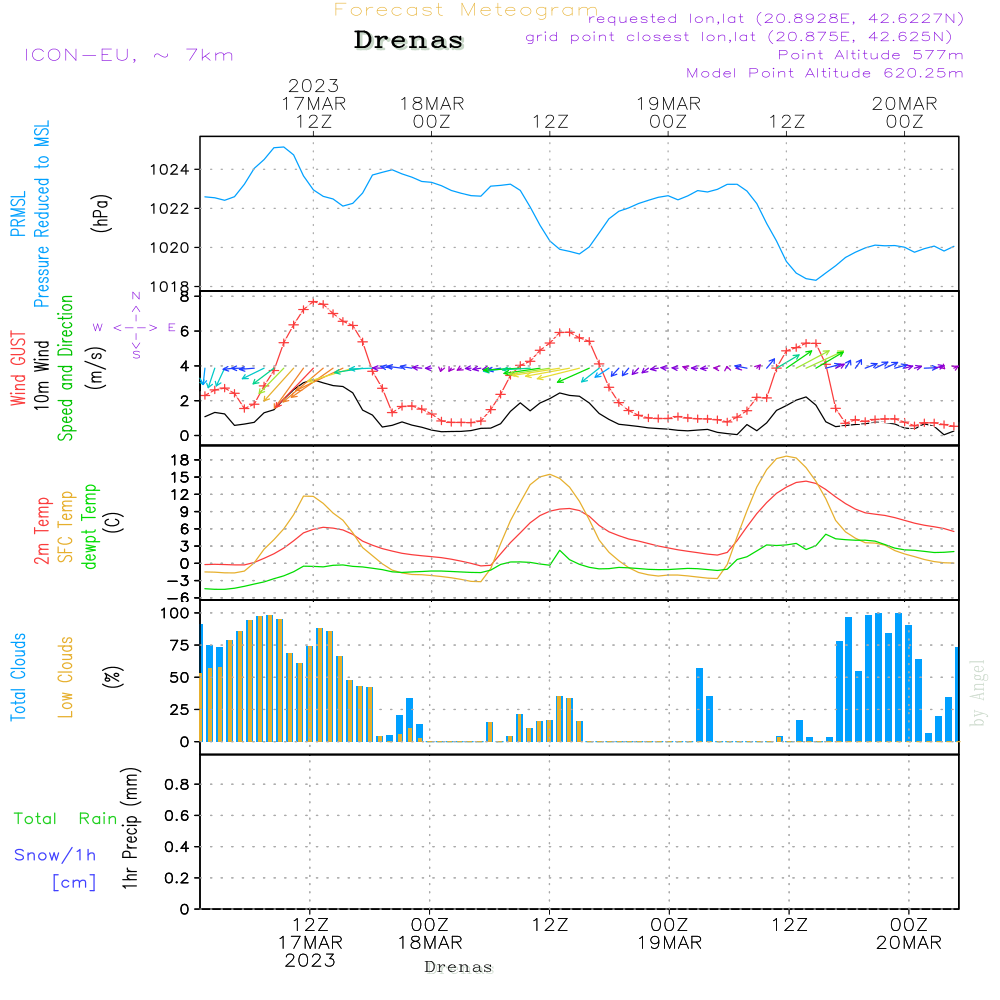Click the "4" value on the wind axis
This screenshot has height=1000, width=1000.
[x=184, y=366]
